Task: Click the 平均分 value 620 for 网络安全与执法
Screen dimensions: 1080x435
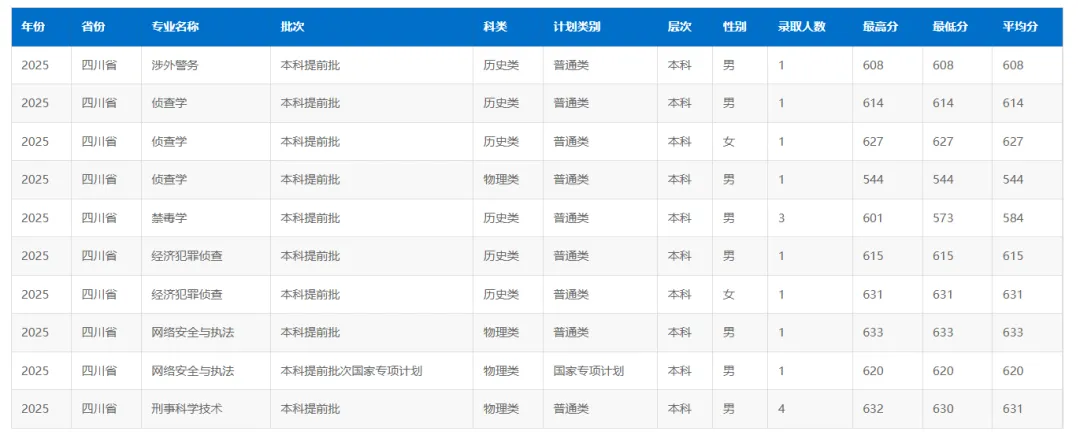Action: pyautogui.click(x=1013, y=371)
